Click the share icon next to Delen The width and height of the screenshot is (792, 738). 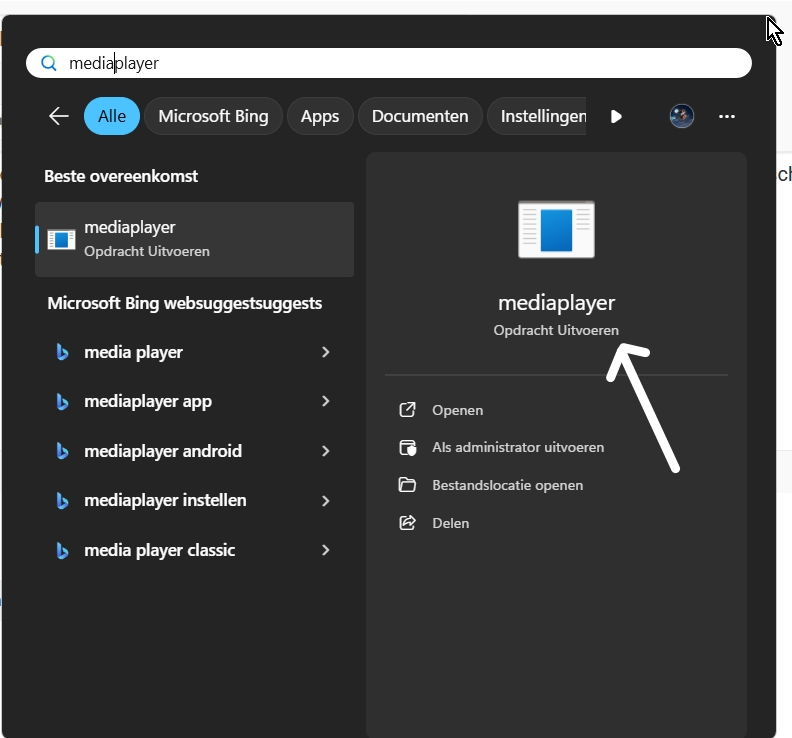(x=407, y=523)
